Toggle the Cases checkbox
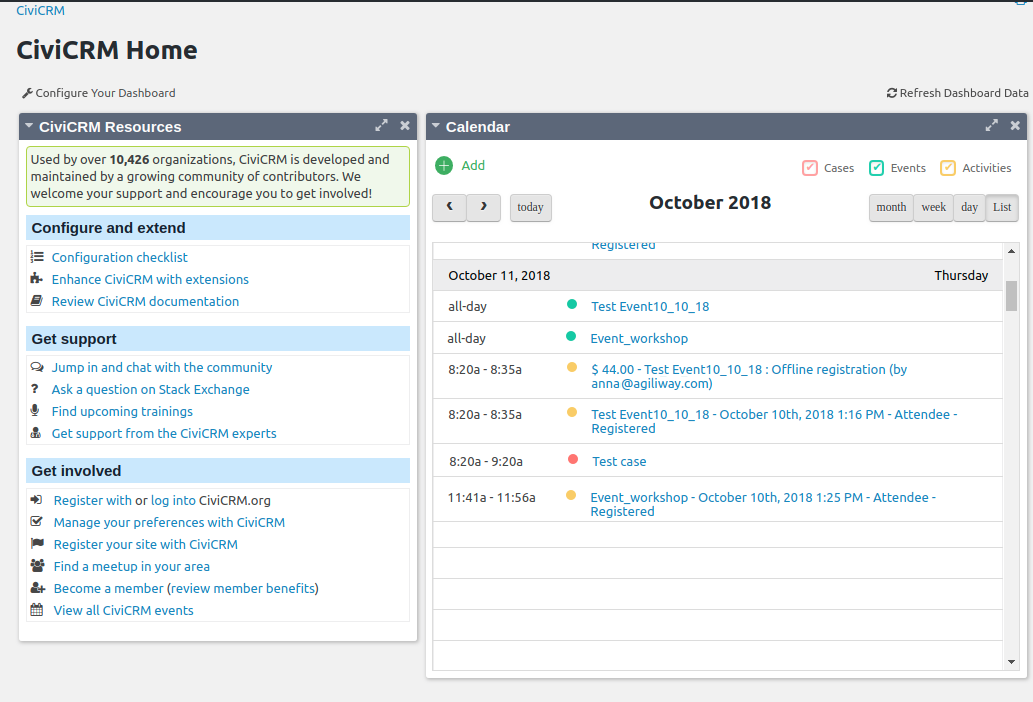This screenshot has width=1033, height=702. [x=810, y=168]
